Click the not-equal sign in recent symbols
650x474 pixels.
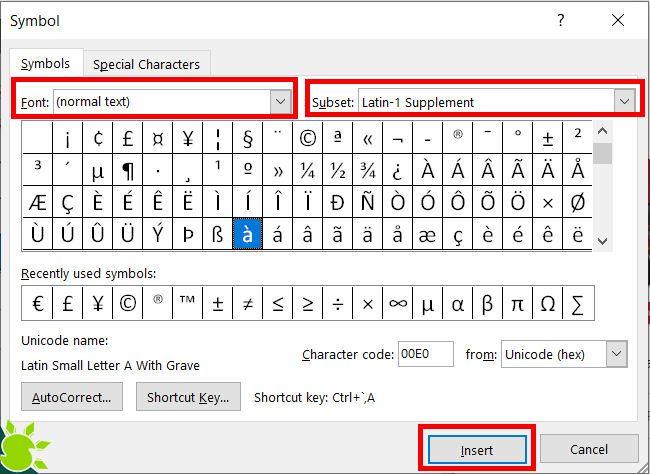click(247, 303)
